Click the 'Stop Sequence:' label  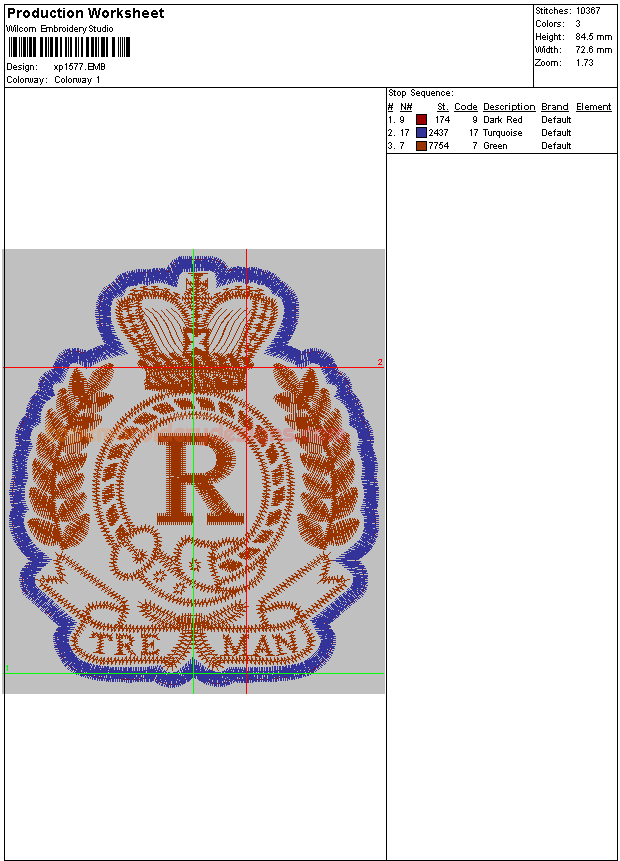(x=421, y=93)
